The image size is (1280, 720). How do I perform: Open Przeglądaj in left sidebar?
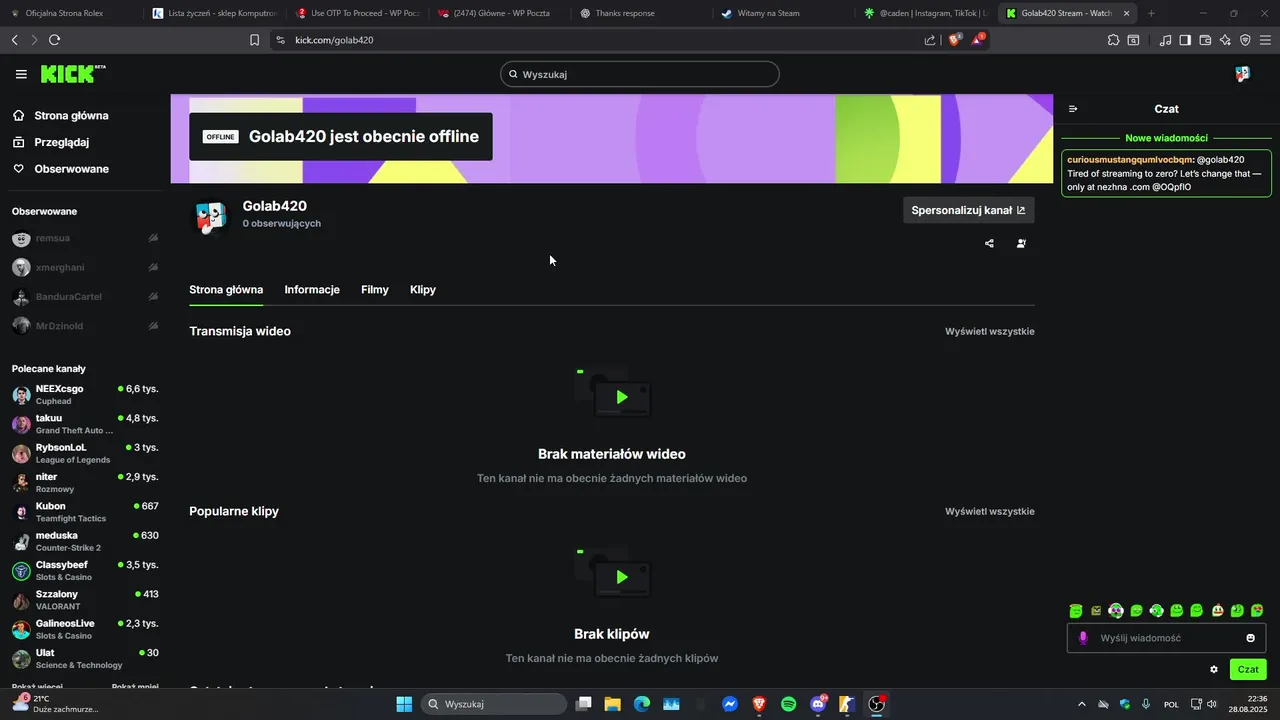pos(62,142)
